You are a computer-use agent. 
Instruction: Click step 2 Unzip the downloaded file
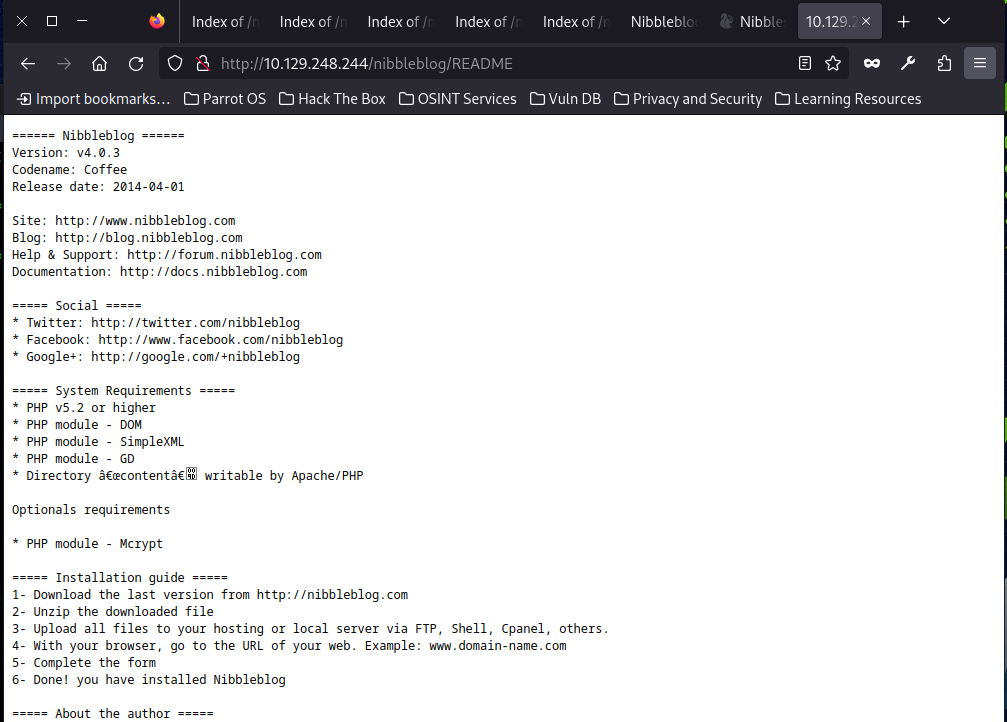(112, 612)
